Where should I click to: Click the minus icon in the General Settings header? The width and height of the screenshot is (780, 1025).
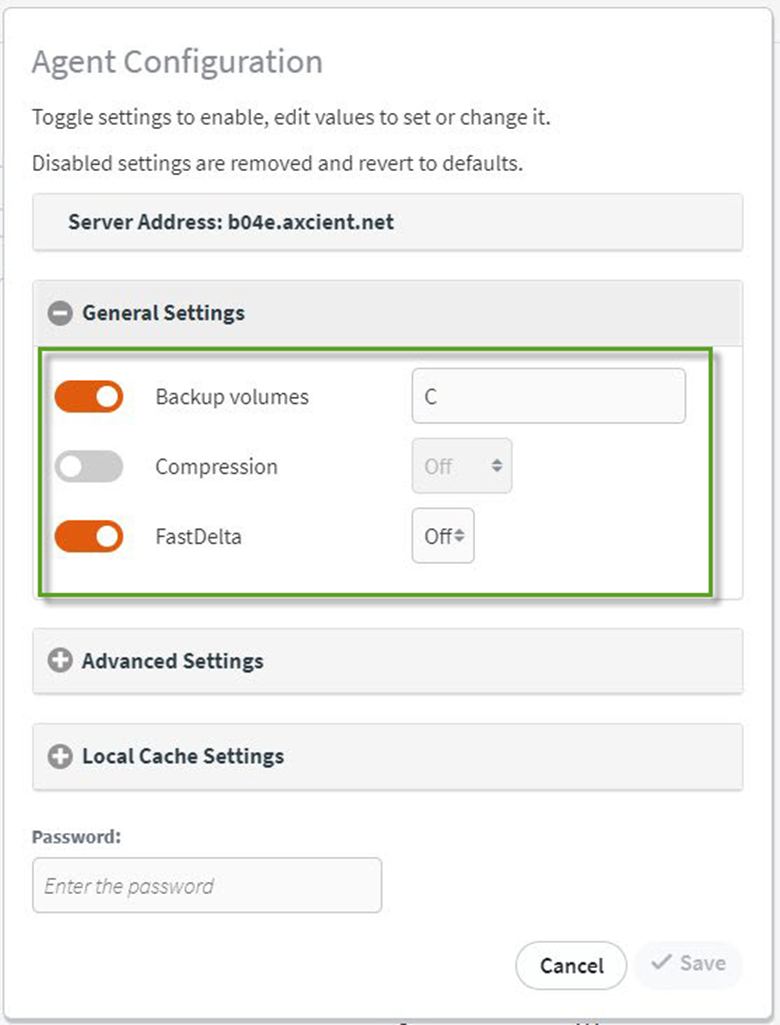pos(59,313)
